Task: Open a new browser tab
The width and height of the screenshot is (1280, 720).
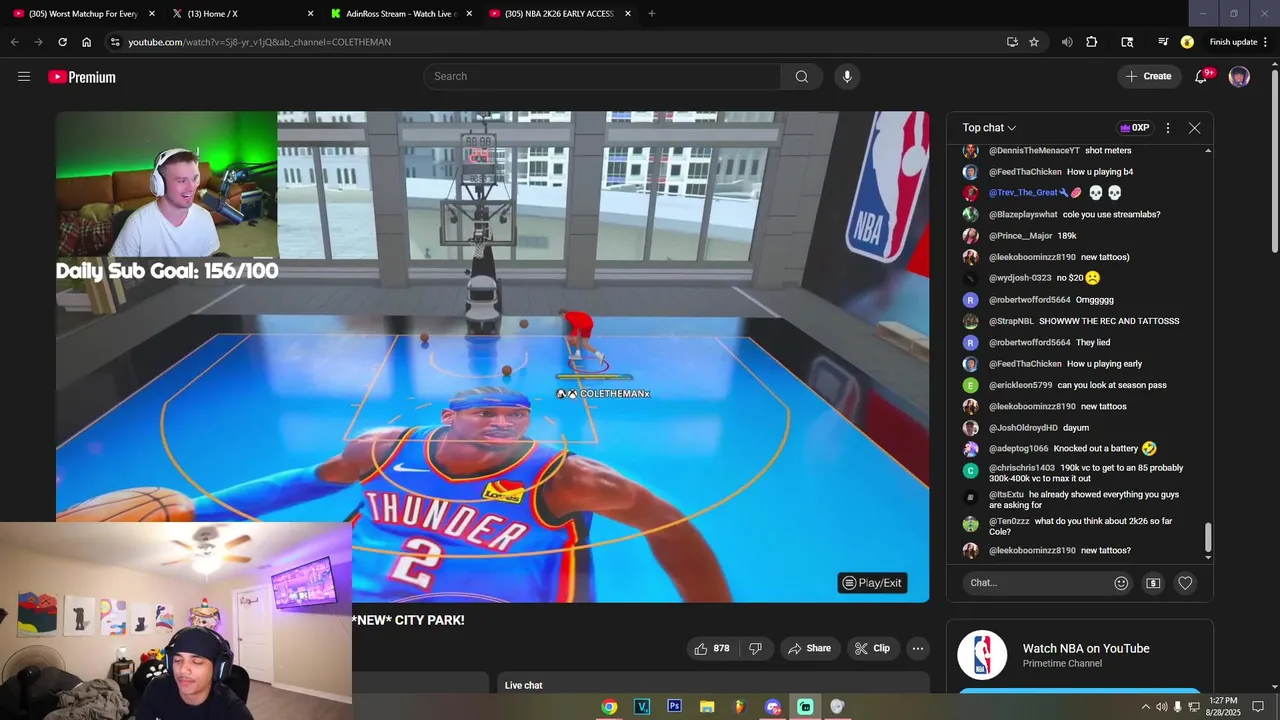Action: [x=652, y=14]
